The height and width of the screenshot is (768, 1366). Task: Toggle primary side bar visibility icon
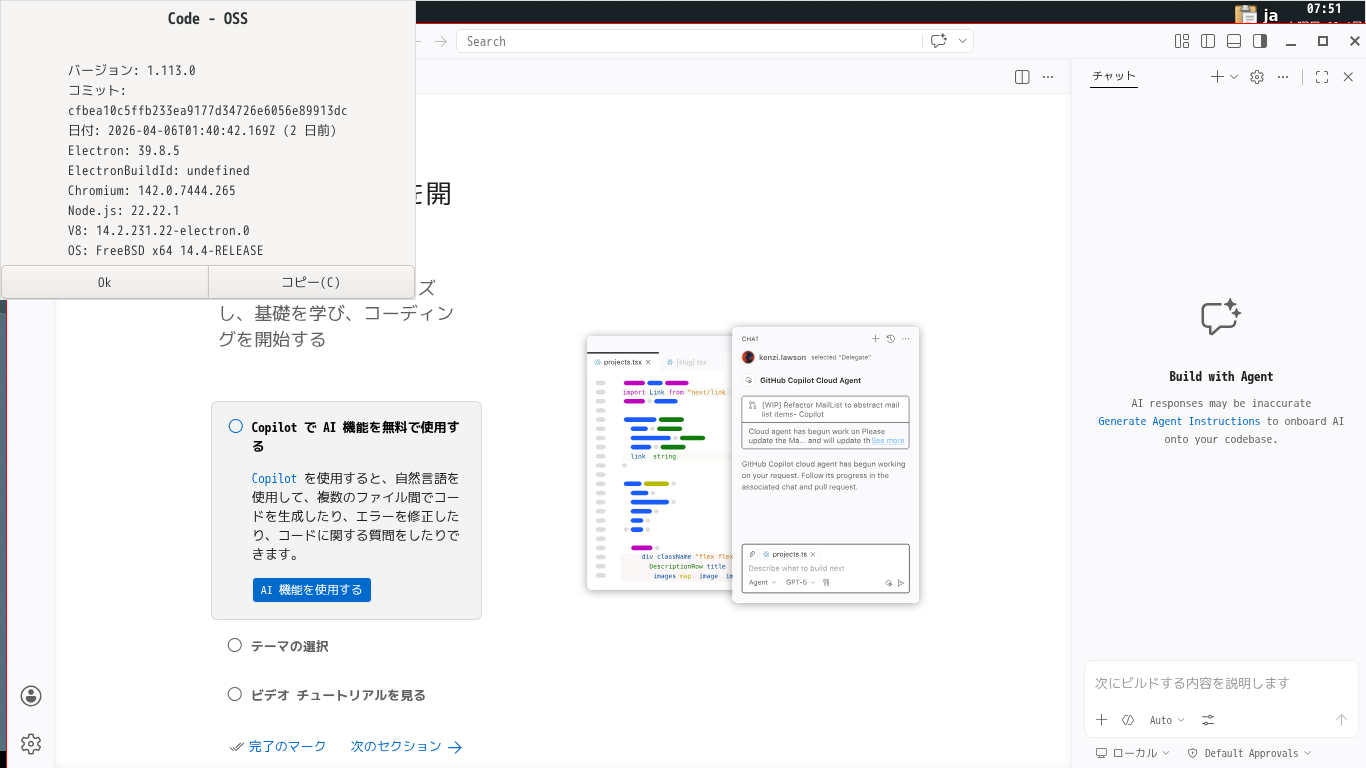click(1208, 41)
